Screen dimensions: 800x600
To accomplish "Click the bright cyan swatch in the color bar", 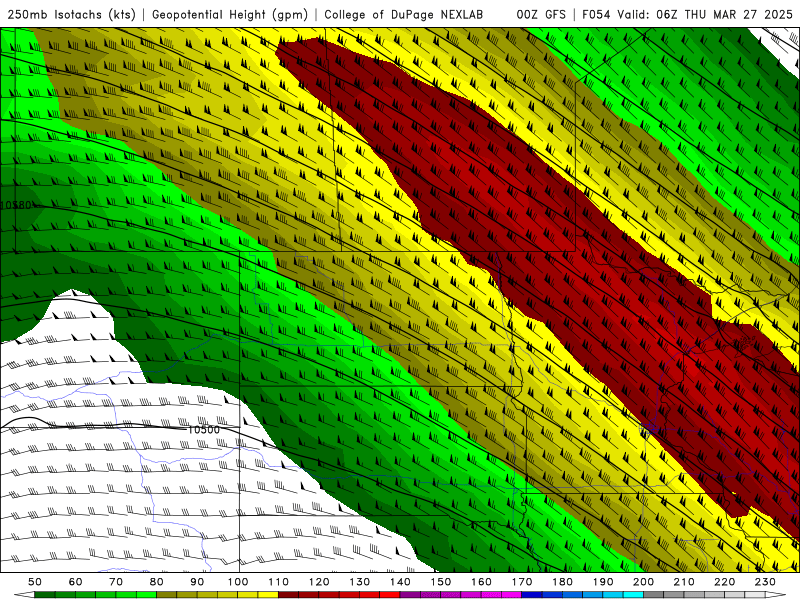I will (633, 595).
